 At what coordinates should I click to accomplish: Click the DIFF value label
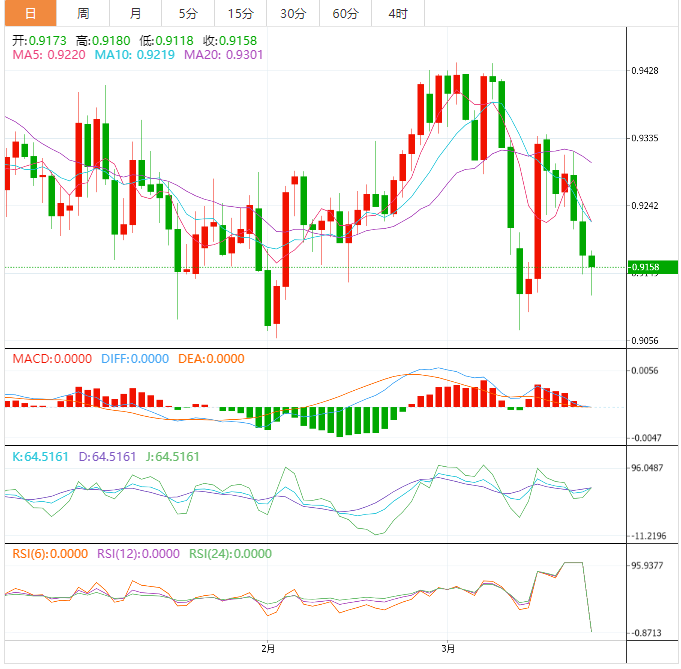tap(135, 358)
